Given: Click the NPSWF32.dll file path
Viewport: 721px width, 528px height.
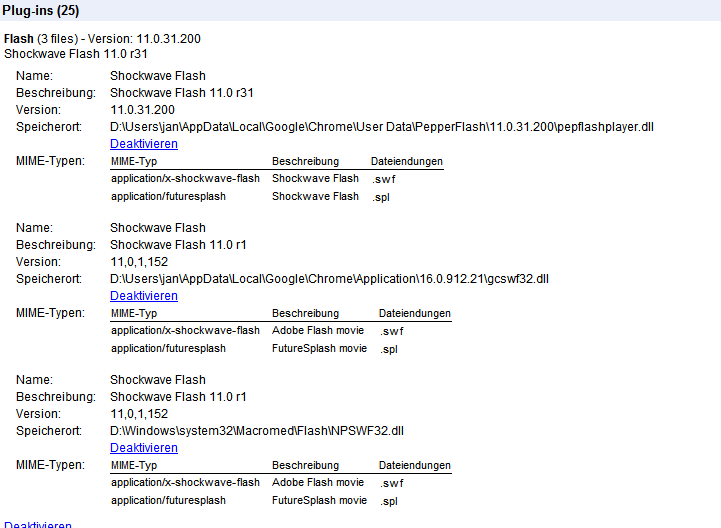Looking at the screenshot, I should 257,431.
